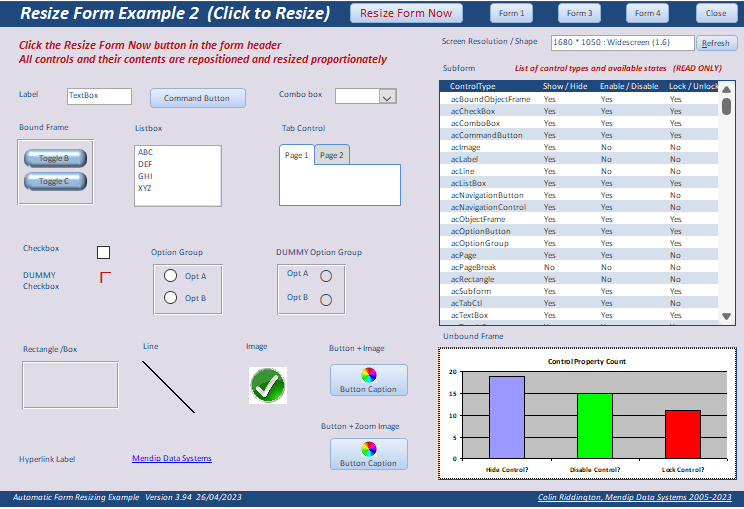Click the Button + Zoom Image color wheel button
This screenshot has height=509, width=744.
(x=369, y=454)
